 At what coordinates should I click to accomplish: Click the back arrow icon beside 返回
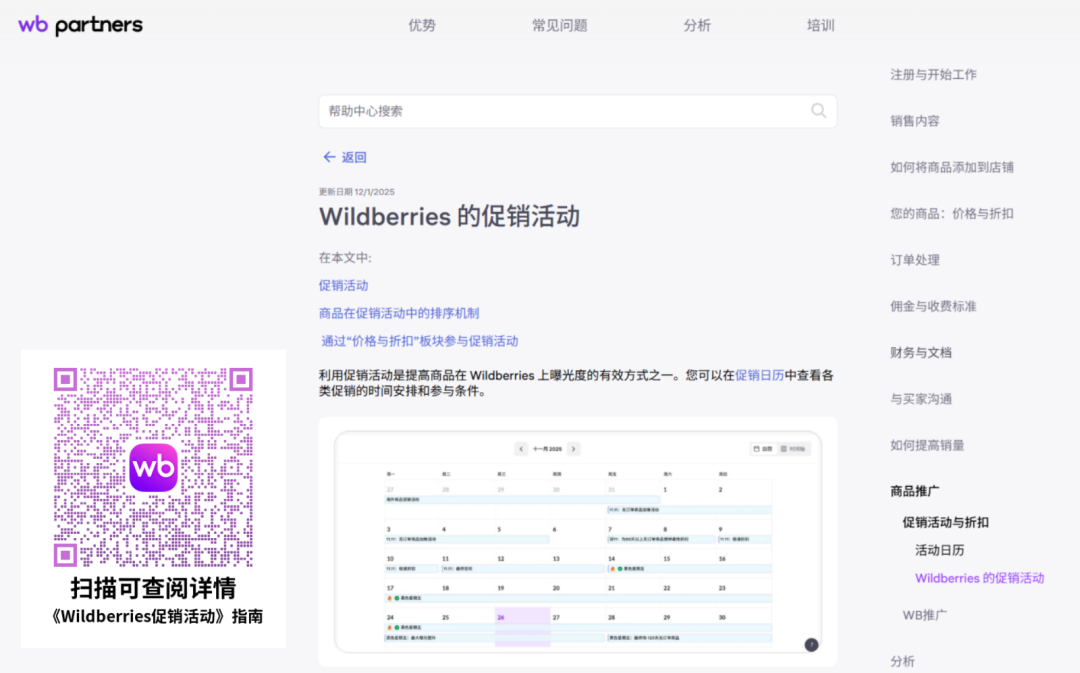pos(329,157)
